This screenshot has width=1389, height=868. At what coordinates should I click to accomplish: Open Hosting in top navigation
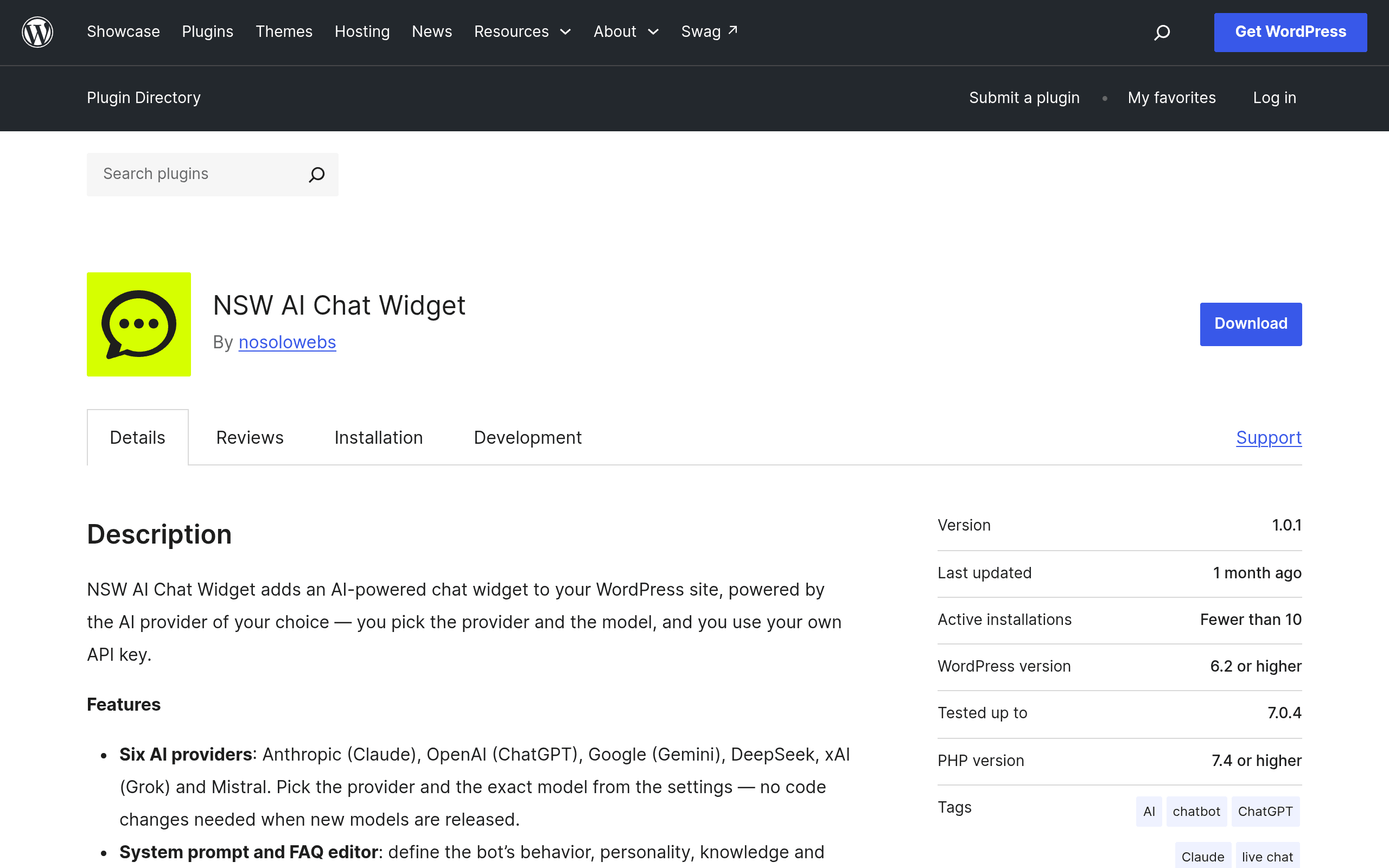click(x=362, y=31)
